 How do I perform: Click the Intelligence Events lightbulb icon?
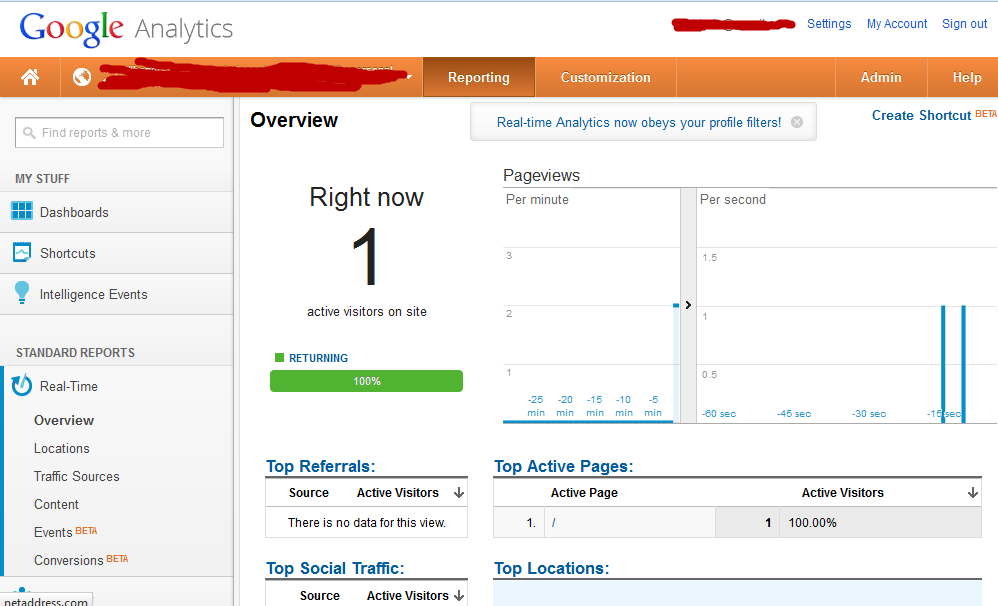22,293
